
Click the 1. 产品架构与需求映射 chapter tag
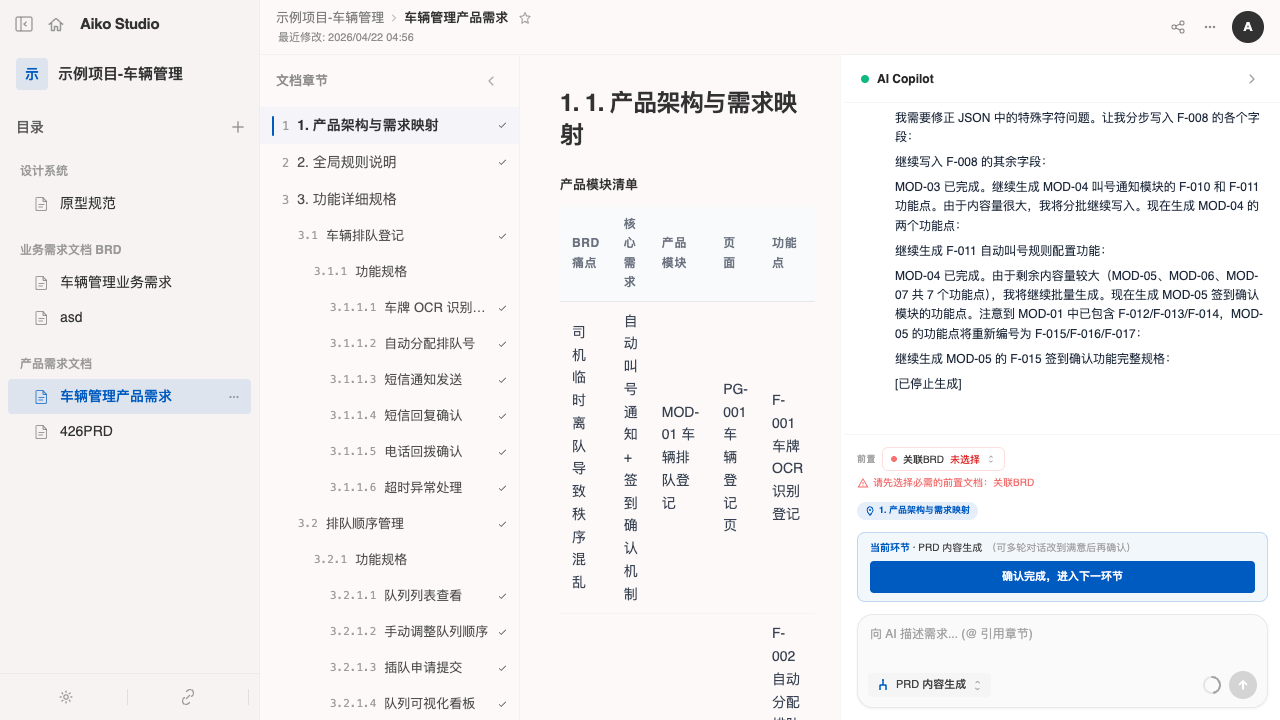917,510
